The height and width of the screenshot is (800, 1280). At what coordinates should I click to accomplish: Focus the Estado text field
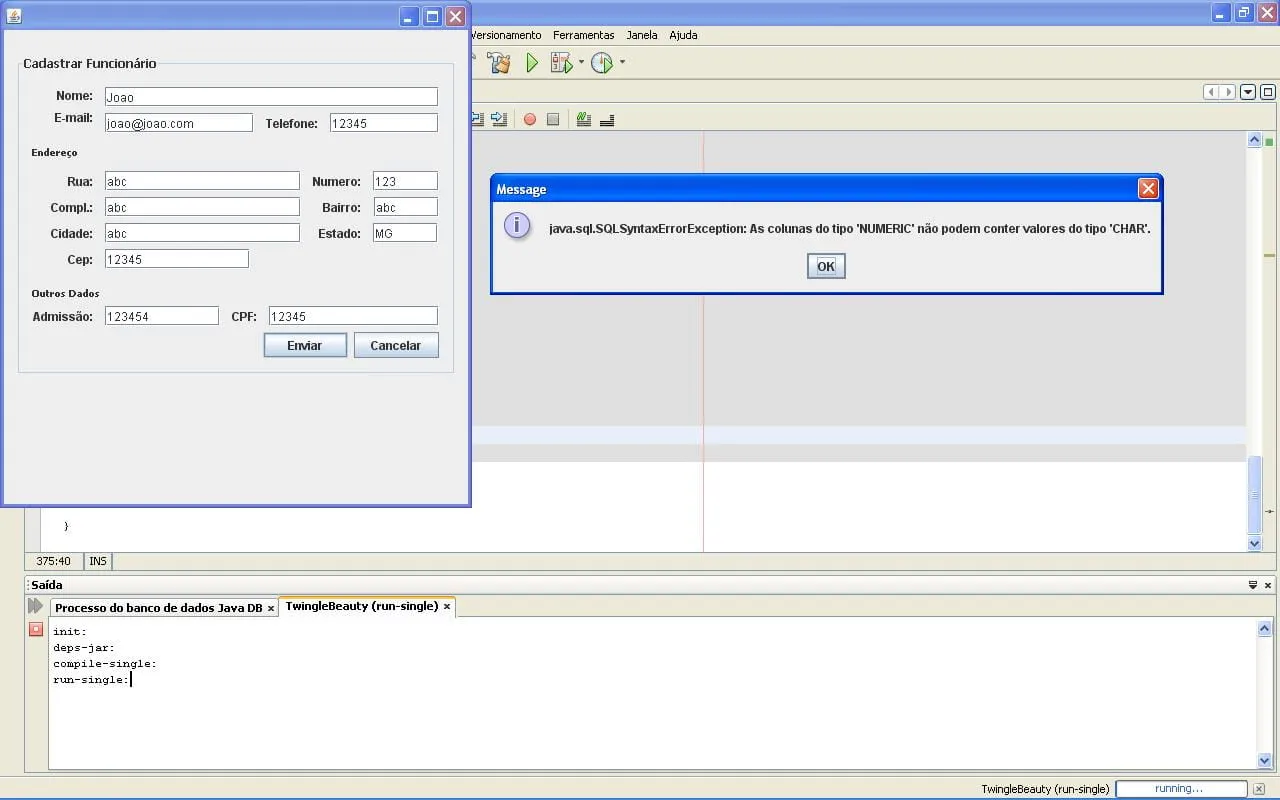[405, 233]
